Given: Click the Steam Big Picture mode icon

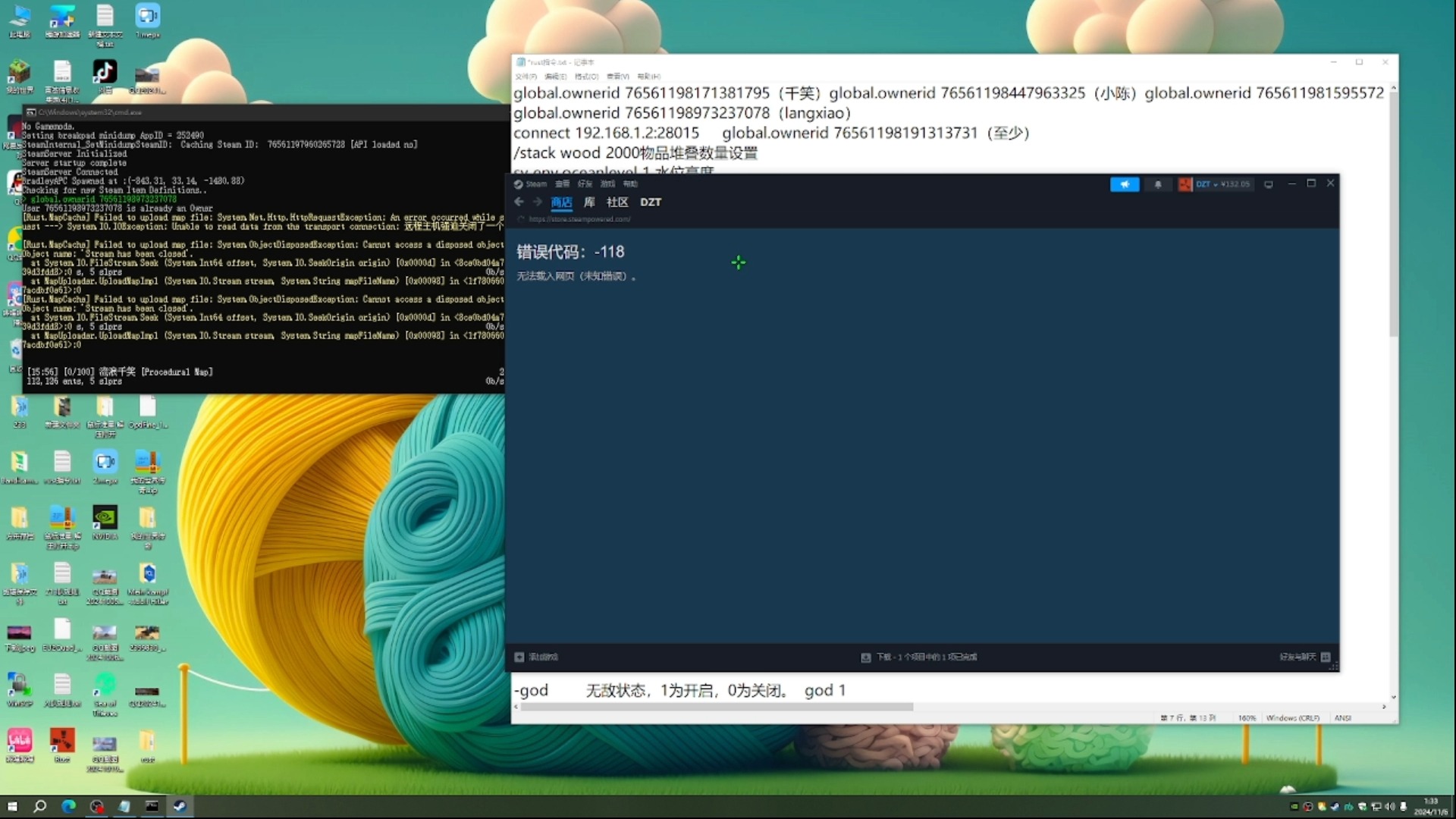Looking at the screenshot, I should coord(1269,184).
